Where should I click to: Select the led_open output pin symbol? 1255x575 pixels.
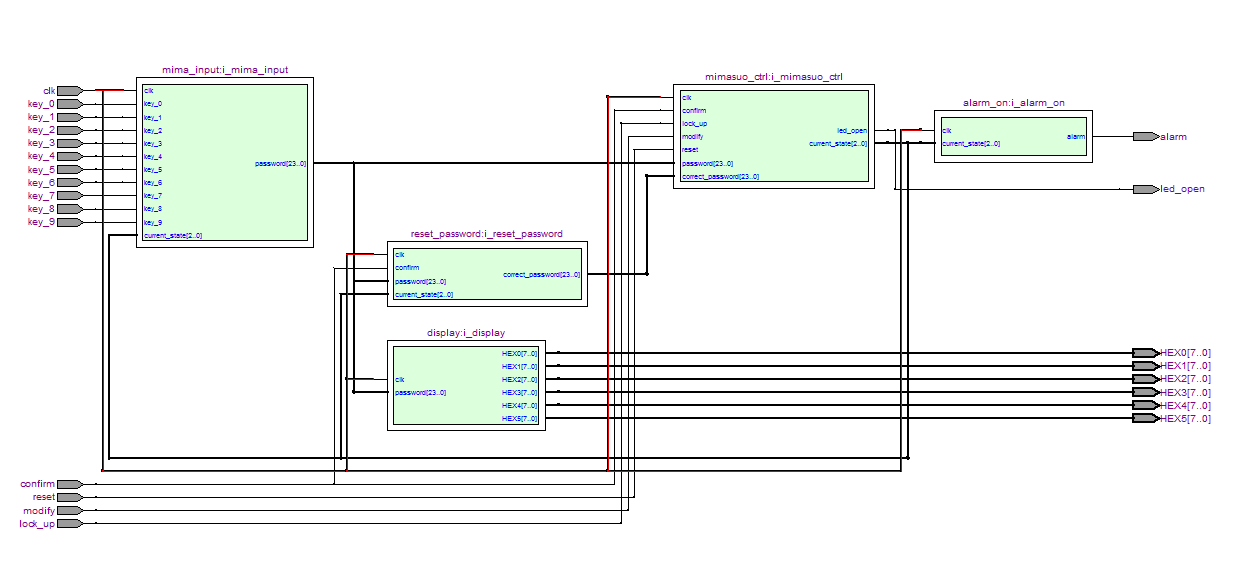click(1145, 189)
